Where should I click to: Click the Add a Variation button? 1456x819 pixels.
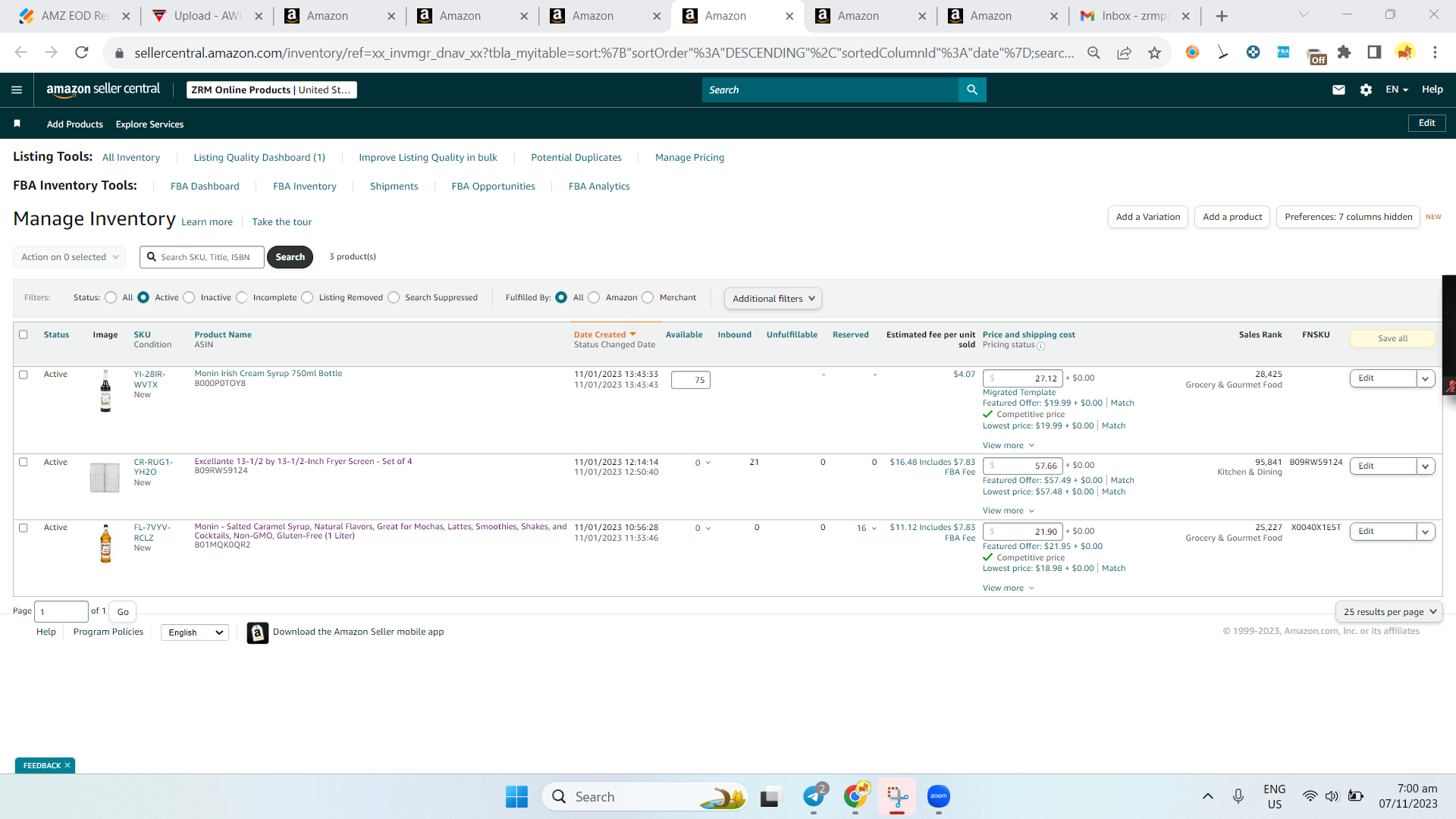(1148, 217)
